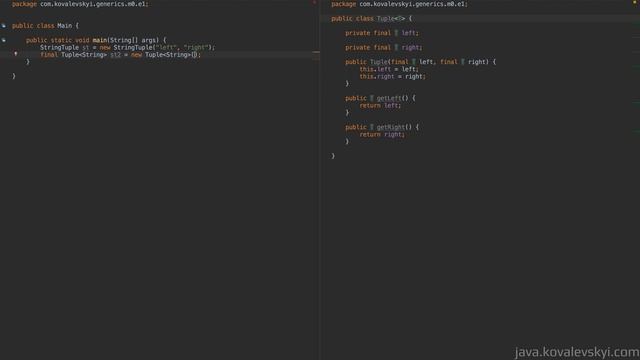Click the run gutter icon beside main method
The height and width of the screenshot is (360, 640).
coord(4,40)
